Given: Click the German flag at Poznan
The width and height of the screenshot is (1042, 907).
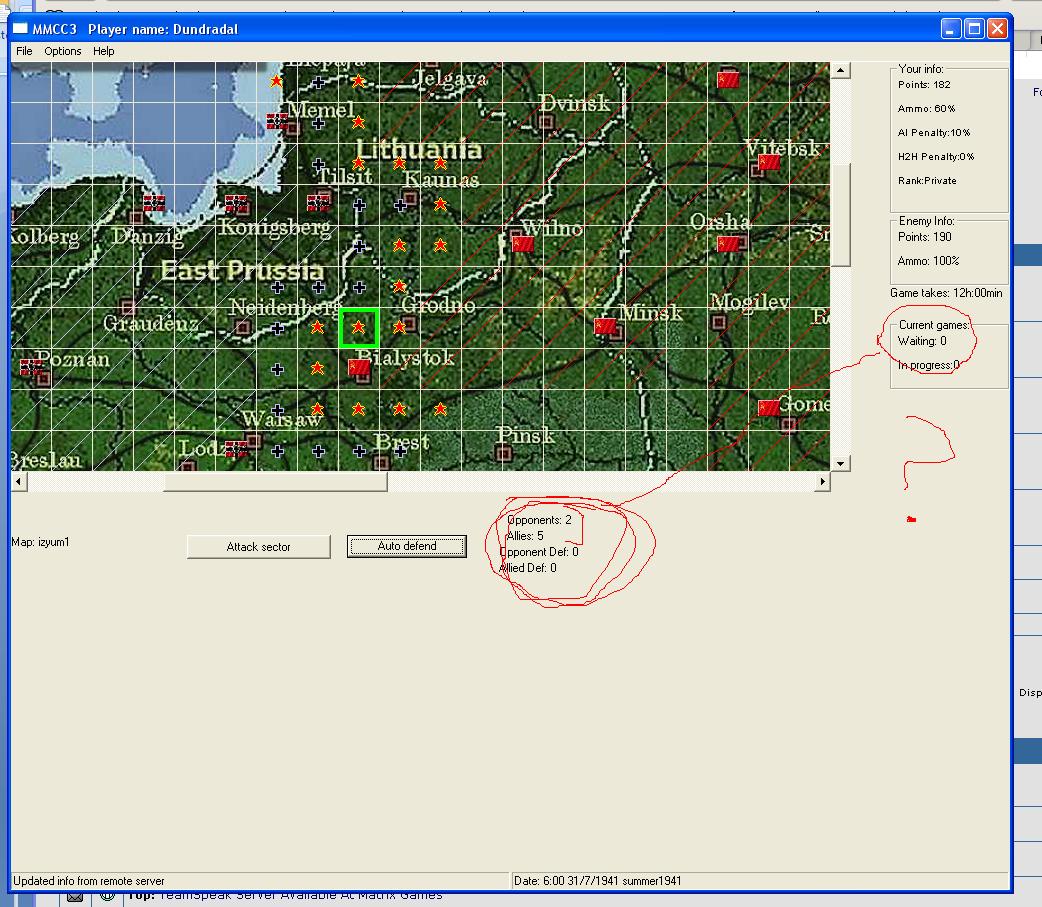Looking at the screenshot, I should click(31, 366).
